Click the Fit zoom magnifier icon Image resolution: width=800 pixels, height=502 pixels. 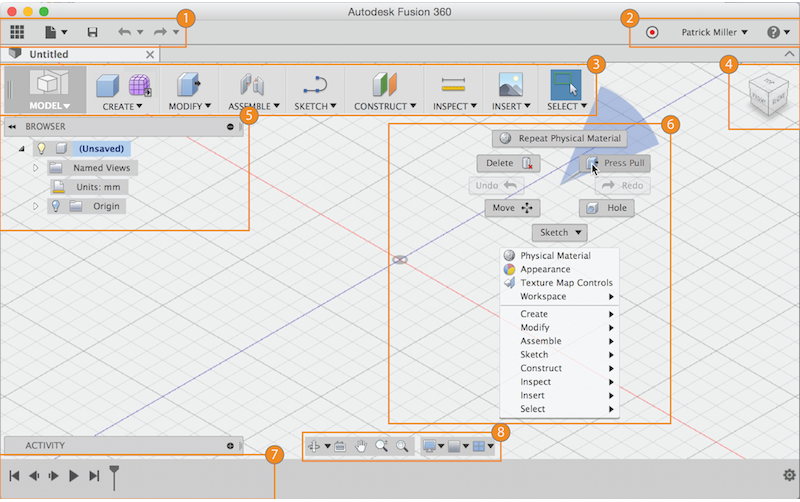pos(402,446)
